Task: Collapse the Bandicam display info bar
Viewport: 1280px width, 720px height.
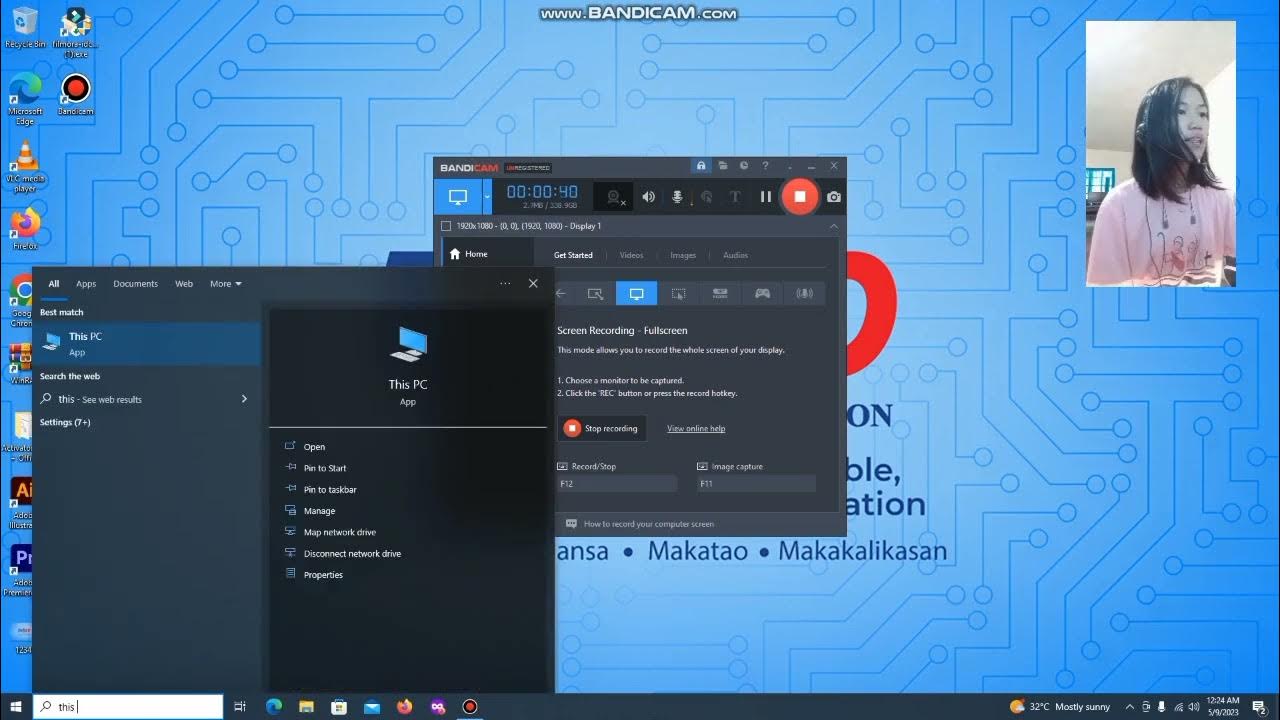Action: (x=834, y=226)
